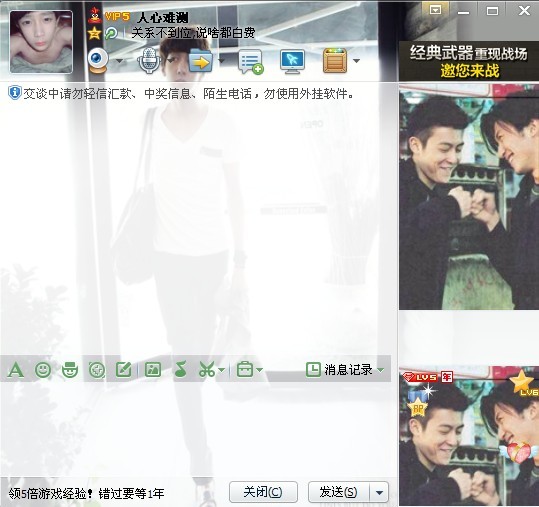Open applications box icon
The image size is (539, 507).
[335, 60]
